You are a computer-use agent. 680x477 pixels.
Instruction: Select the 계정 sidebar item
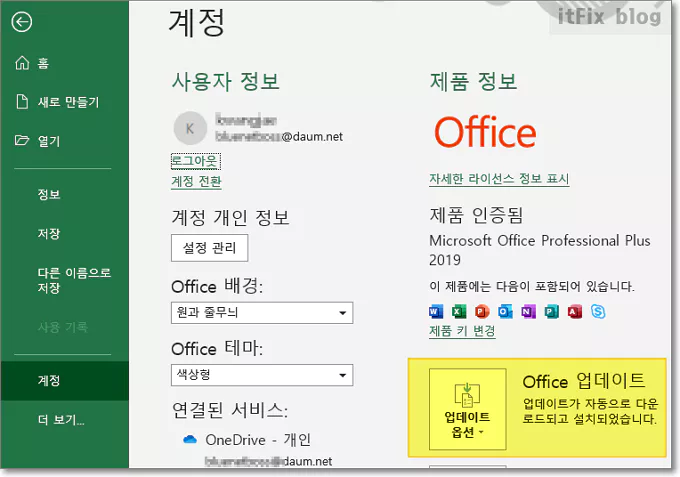tap(64, 380)
